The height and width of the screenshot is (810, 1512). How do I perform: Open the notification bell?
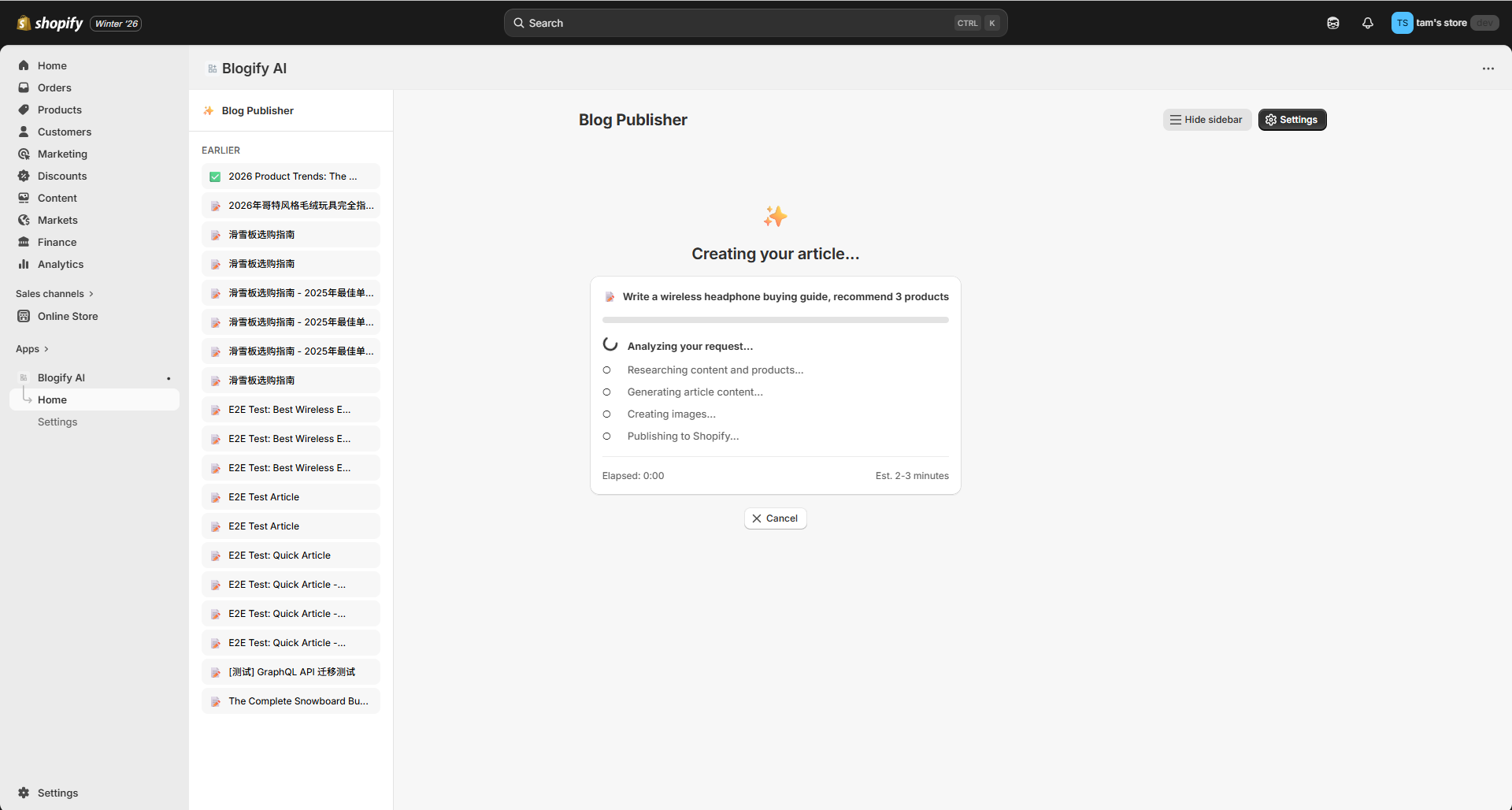pos(1368,23)
